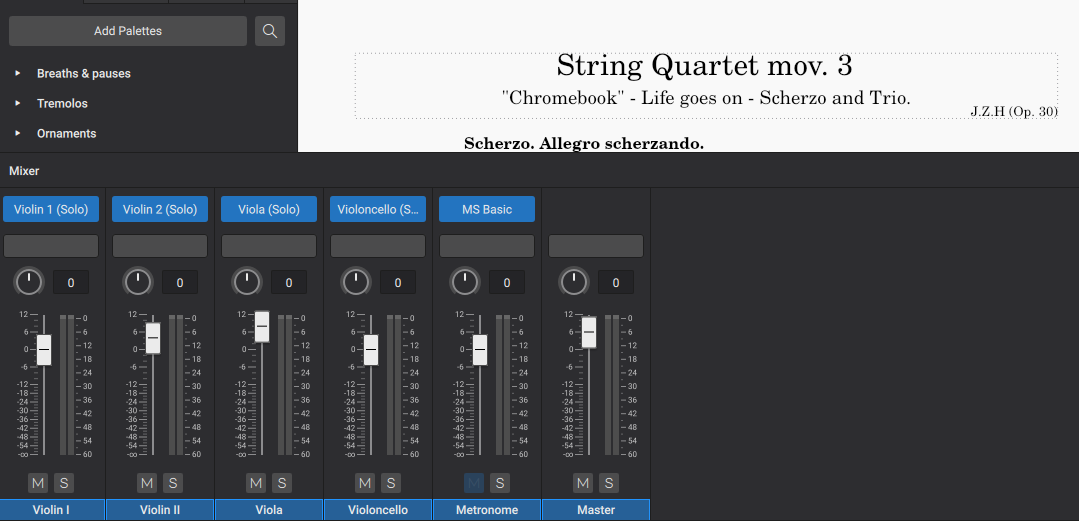Solo the Master channel

(x=609, y=483)
